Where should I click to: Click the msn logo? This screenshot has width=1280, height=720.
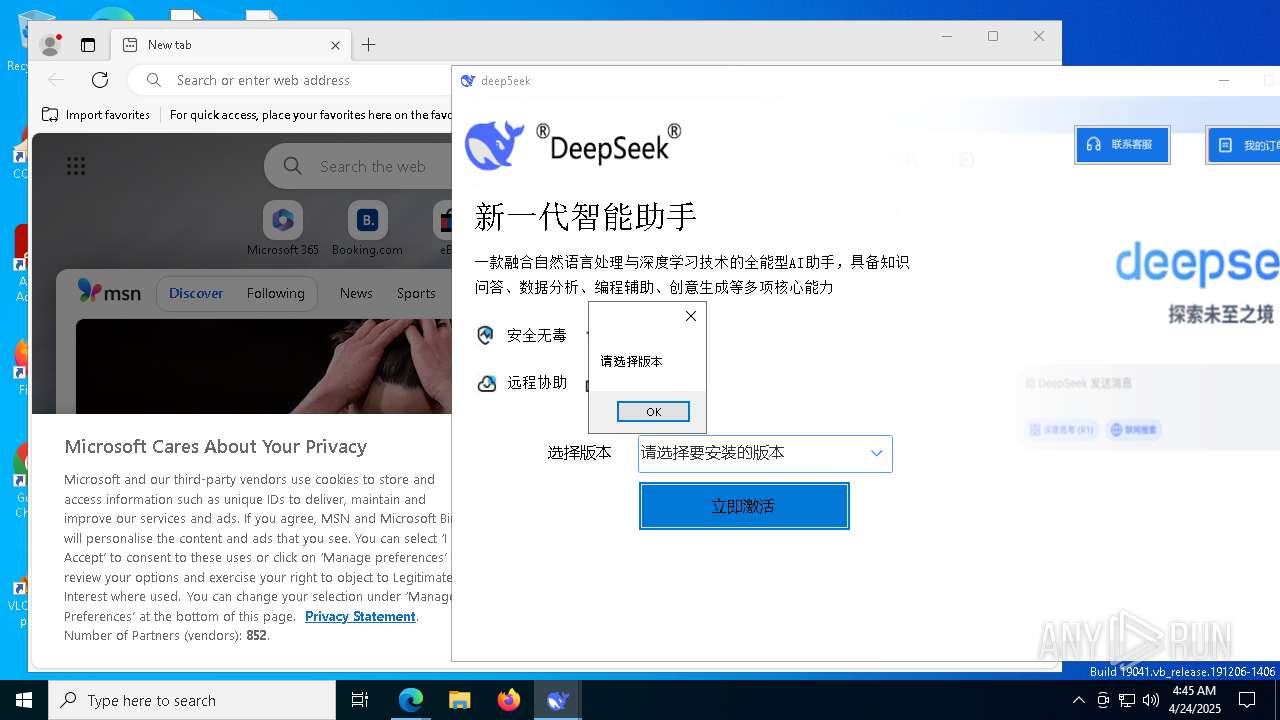coord(110,292)
